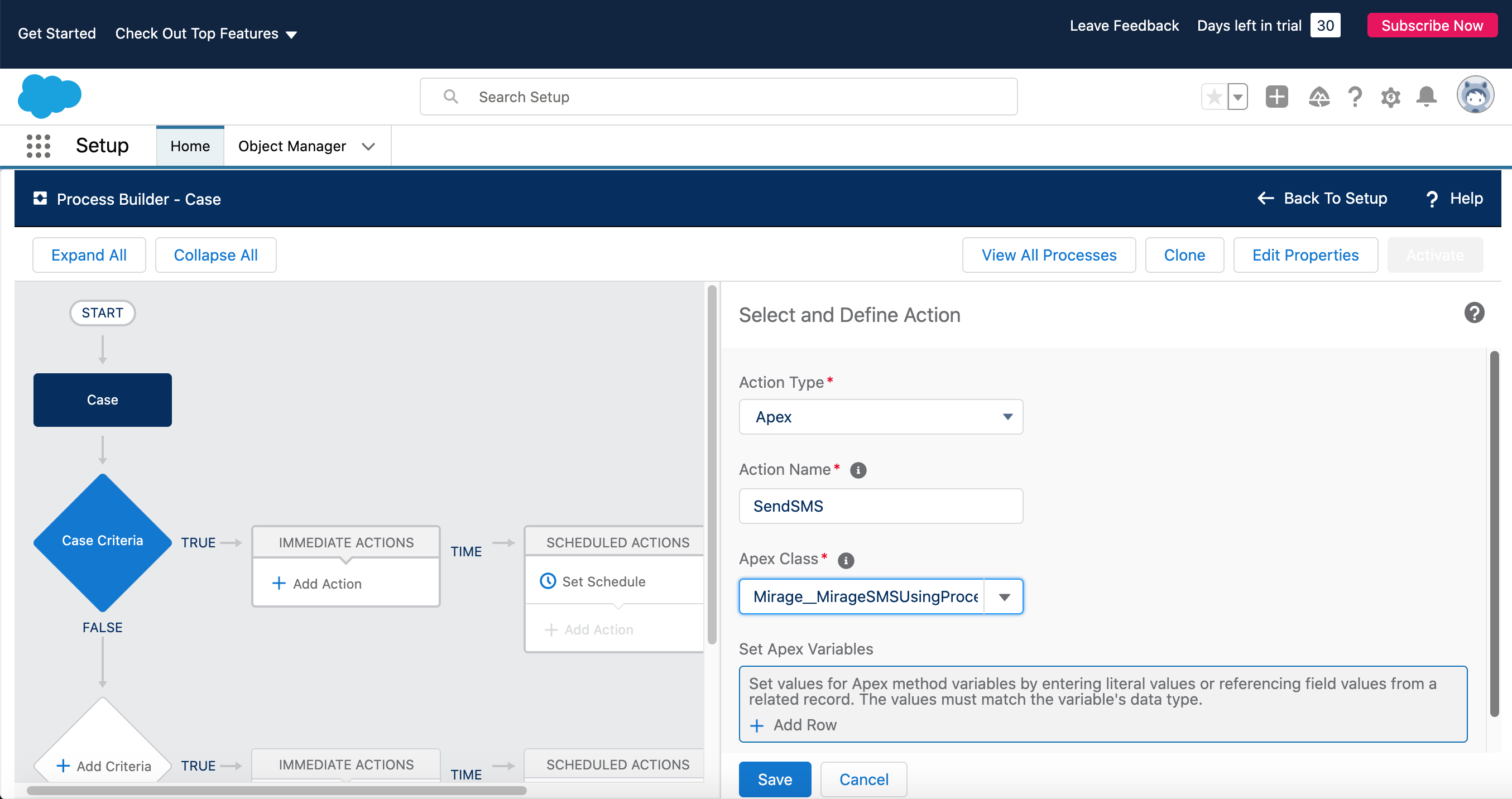Click the Clone button

click(1184, 255)
